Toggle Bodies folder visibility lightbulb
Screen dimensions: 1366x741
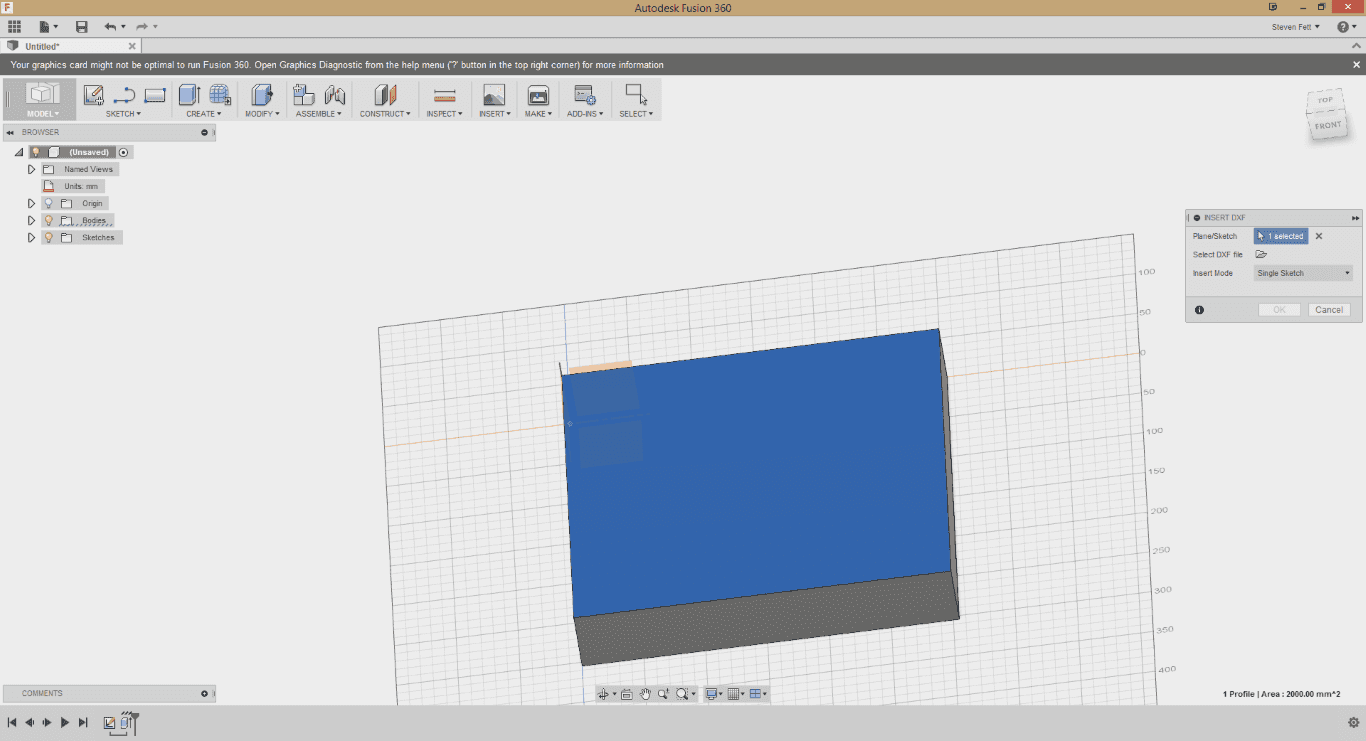(x=48, y=220)
